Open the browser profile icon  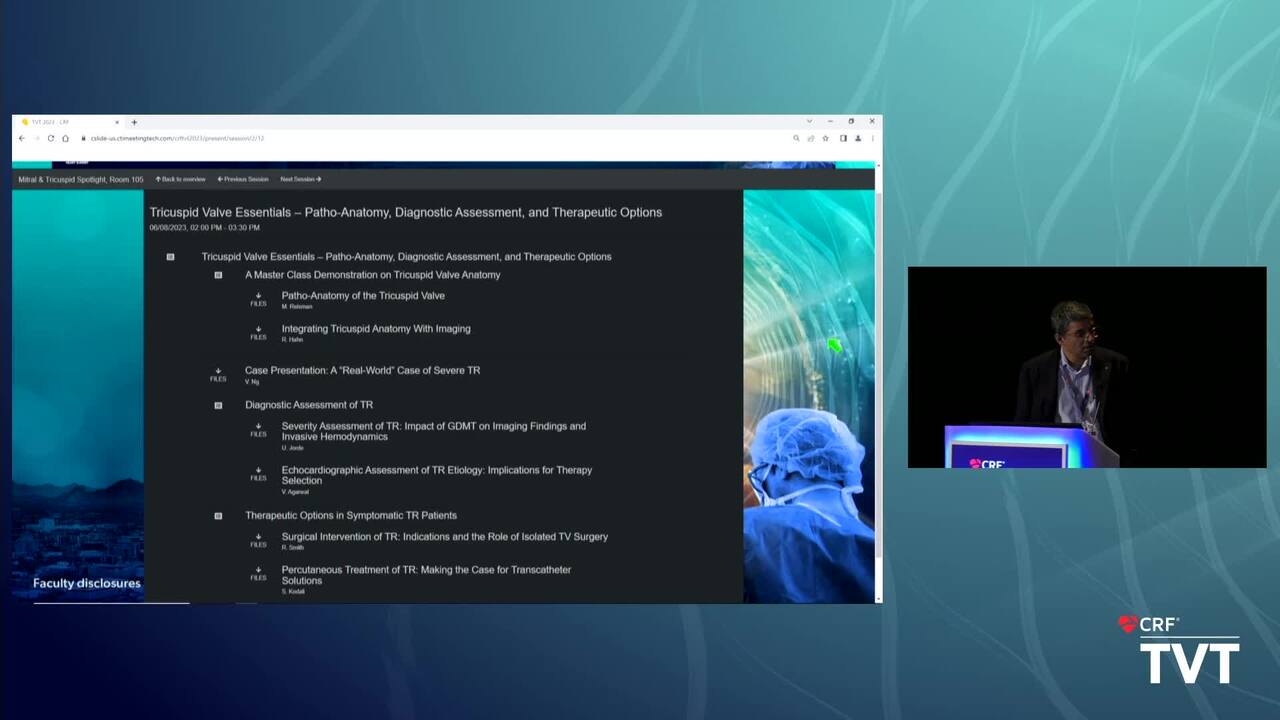[857, 138]
